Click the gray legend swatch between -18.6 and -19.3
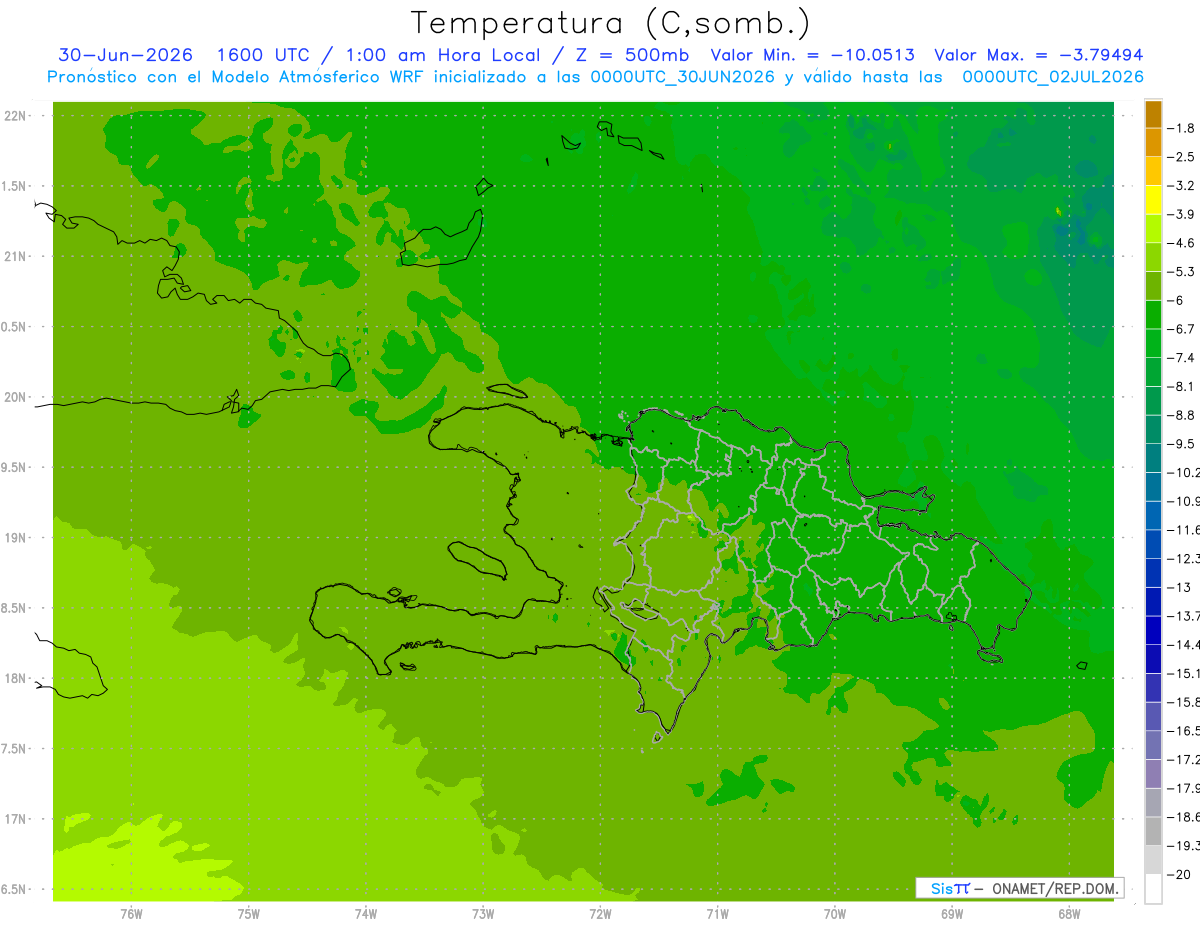The image size is (1200, 927). [x=1153, y=831]
